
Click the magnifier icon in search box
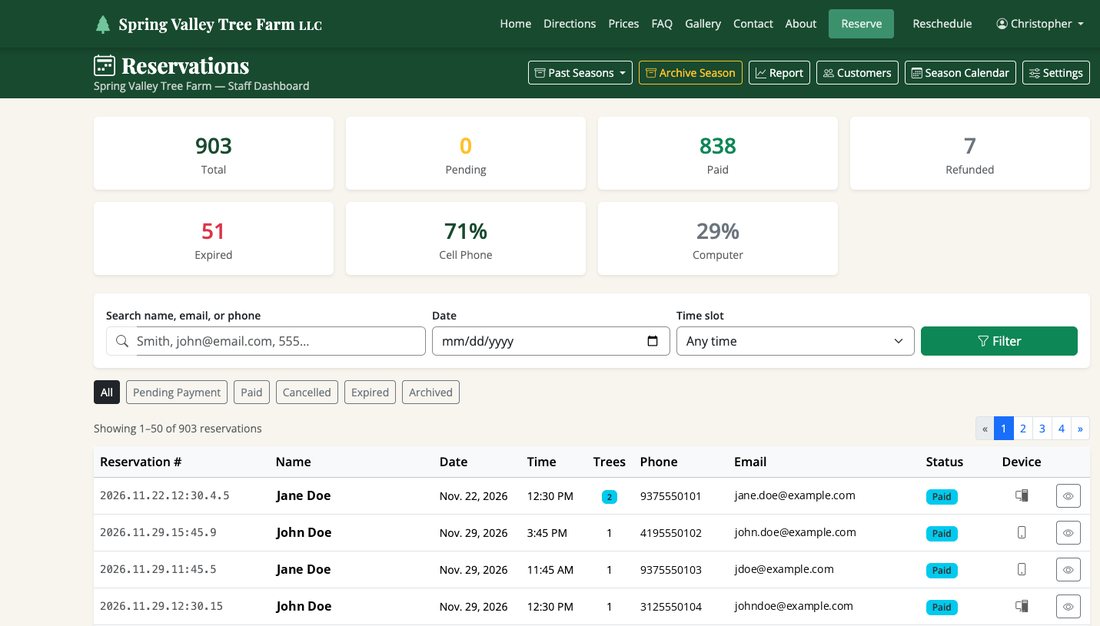tap(122, 341)
